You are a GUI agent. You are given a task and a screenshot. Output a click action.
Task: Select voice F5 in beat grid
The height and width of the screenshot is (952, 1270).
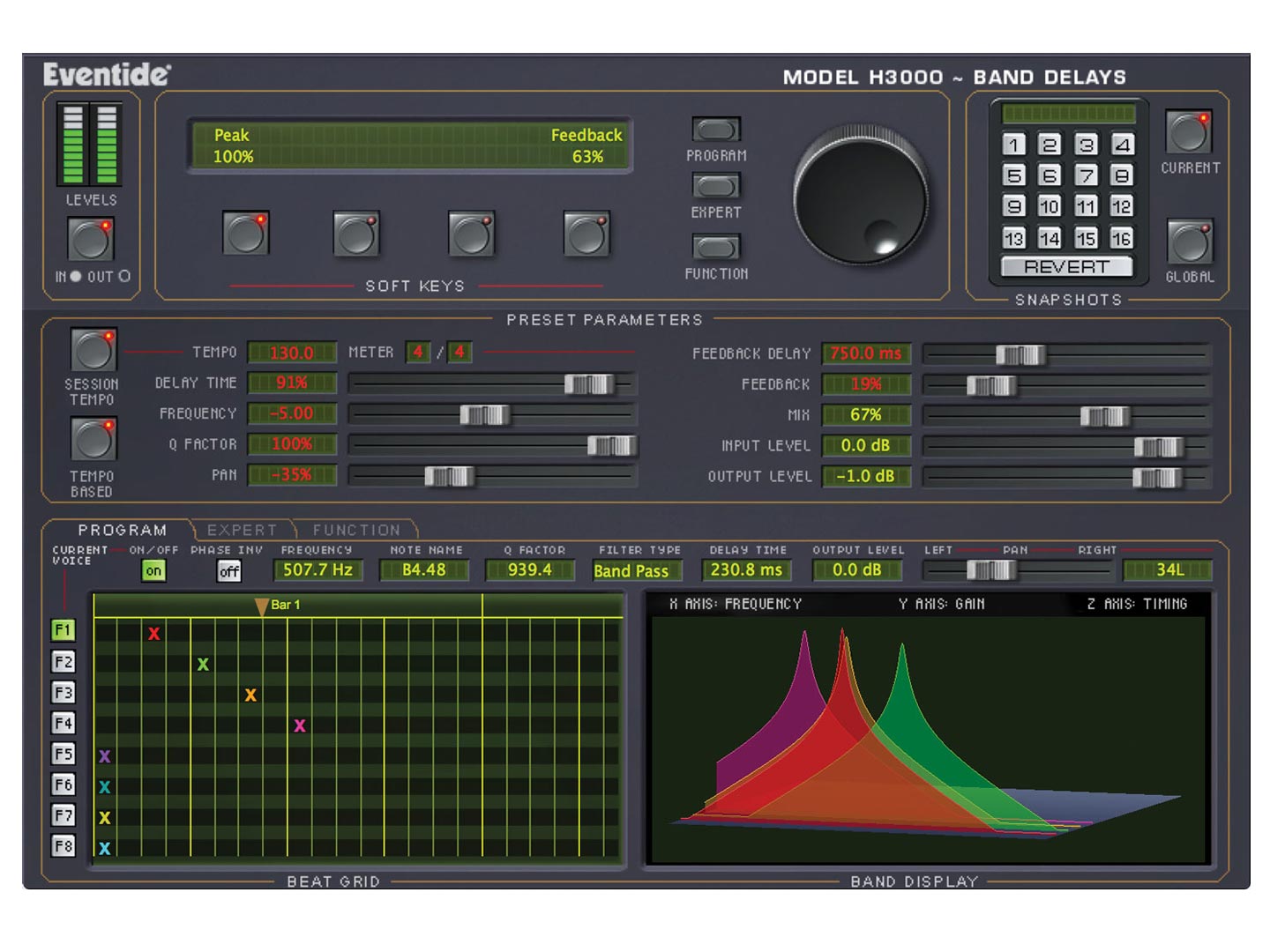[63, 754]
